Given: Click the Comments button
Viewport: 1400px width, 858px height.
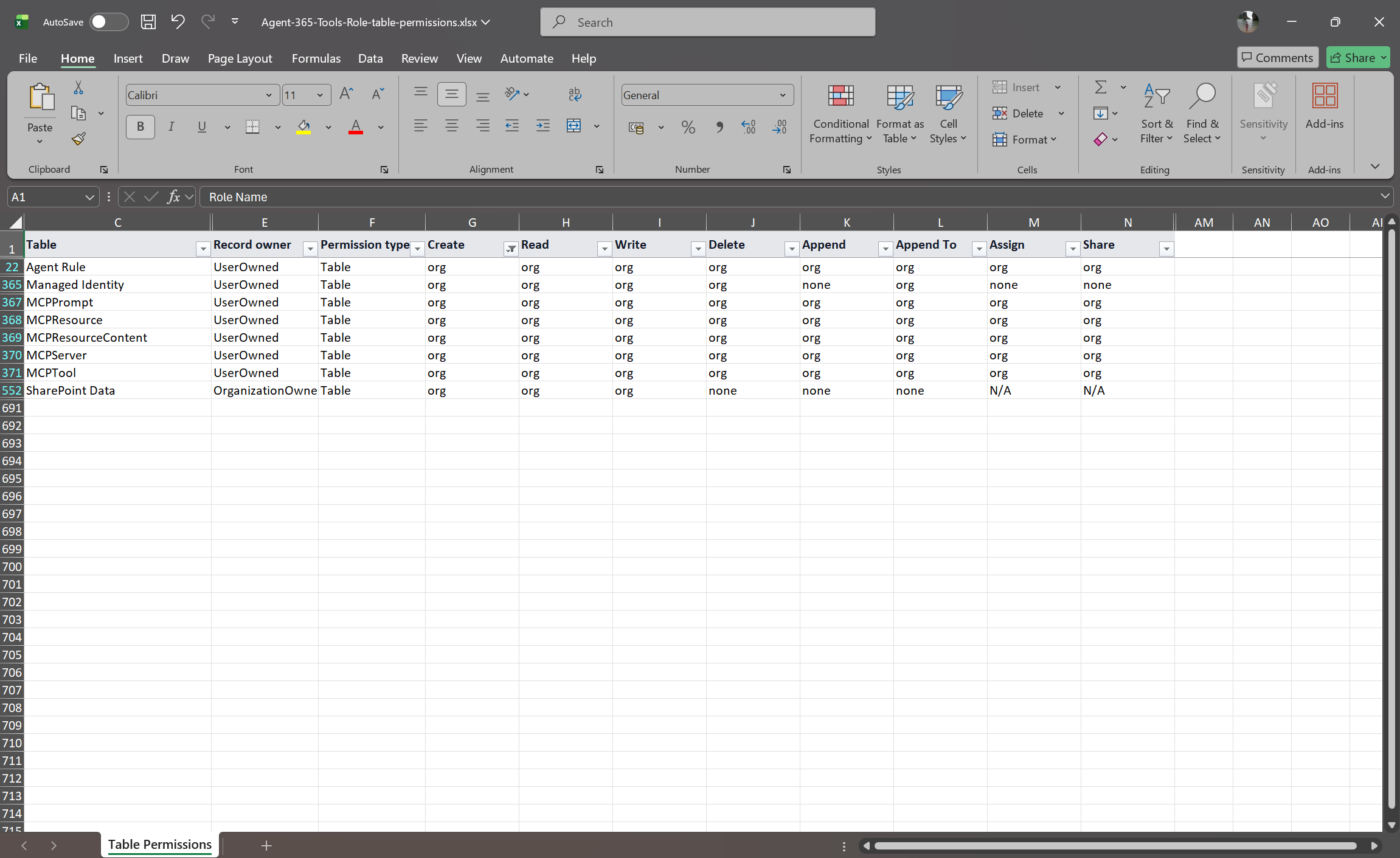Looking at the screenshot, I should 1277,58.
